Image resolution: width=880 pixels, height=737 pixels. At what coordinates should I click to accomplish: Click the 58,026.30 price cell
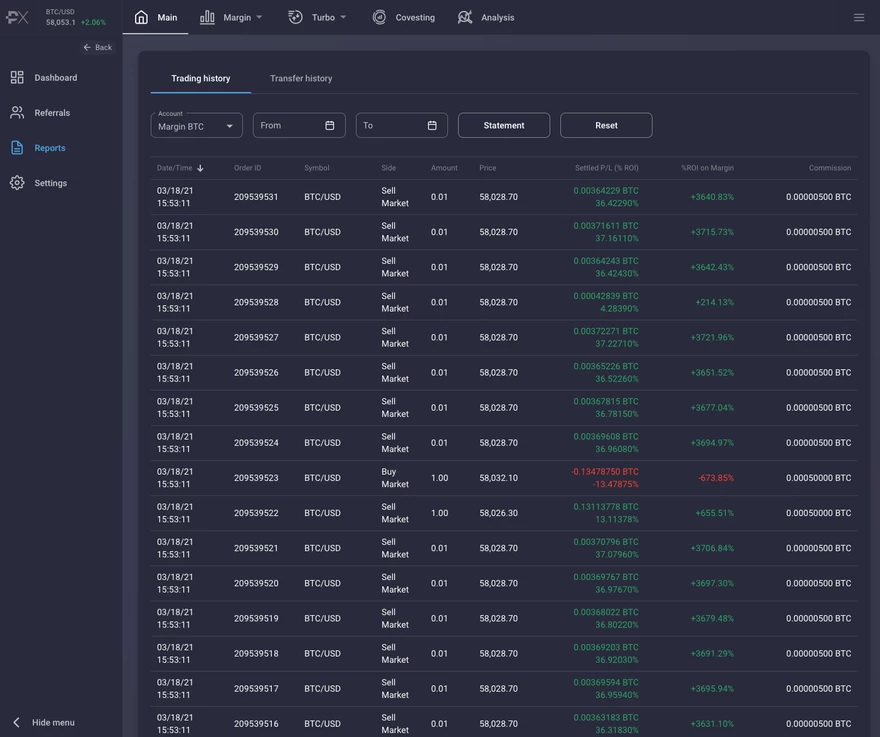(498, 513)
